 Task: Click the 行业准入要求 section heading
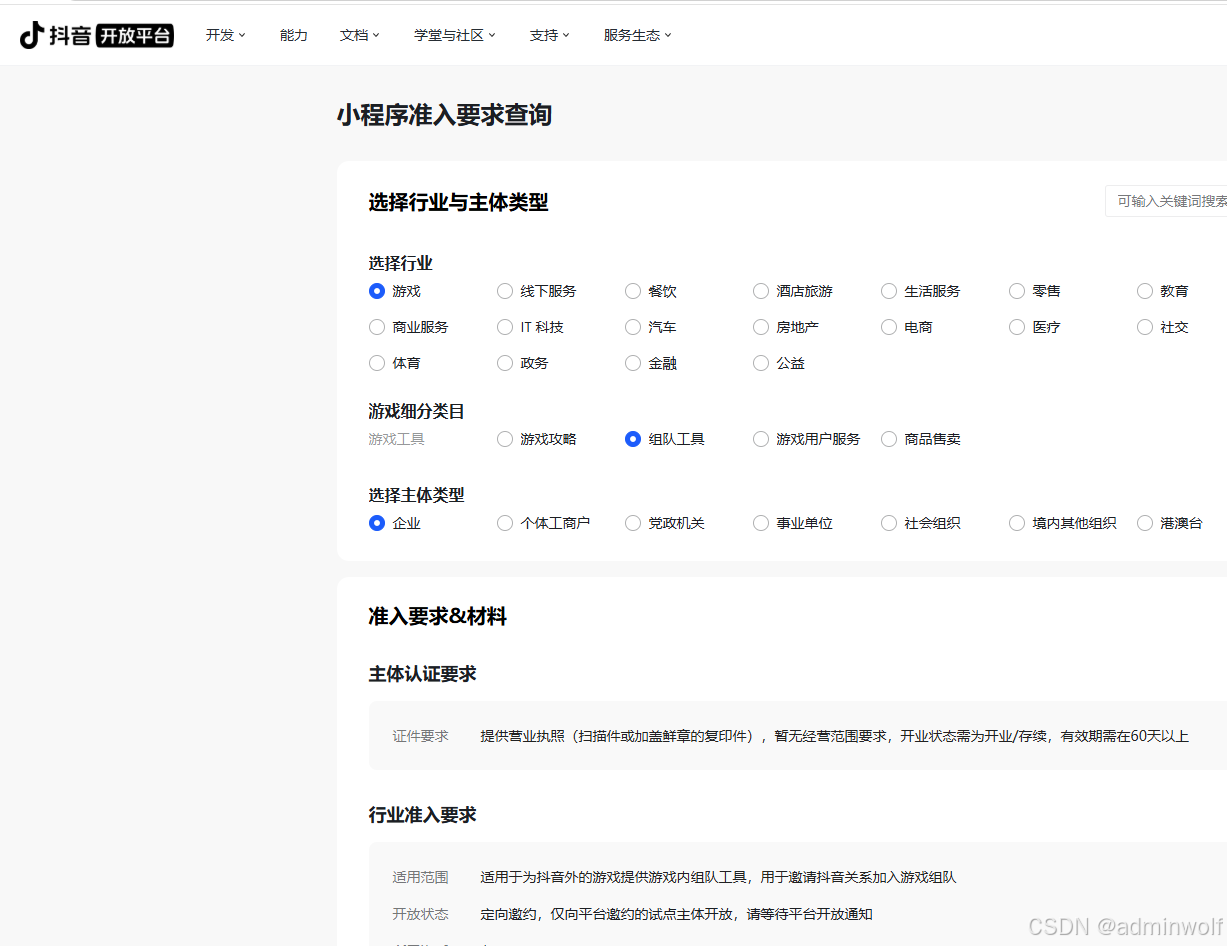coord(422,815)
